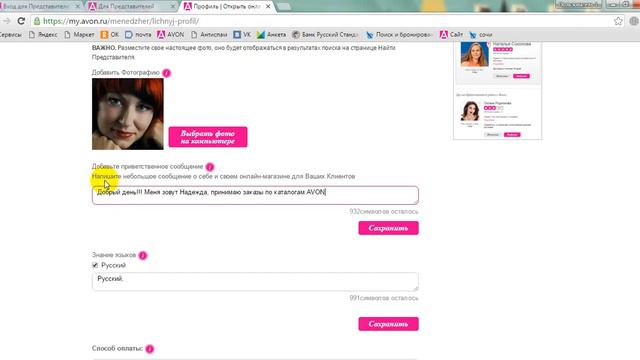Click info icon next to Способ оплаты

[x=150, y=349]
